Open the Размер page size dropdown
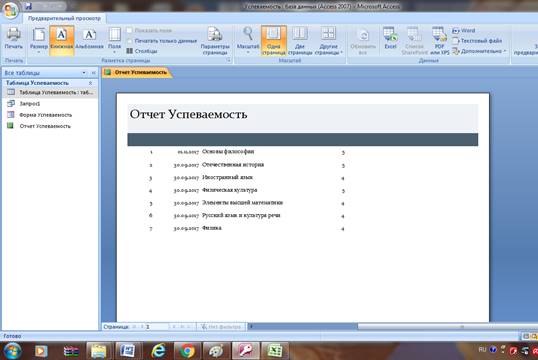Screen dimensions: 538x360 39,40
